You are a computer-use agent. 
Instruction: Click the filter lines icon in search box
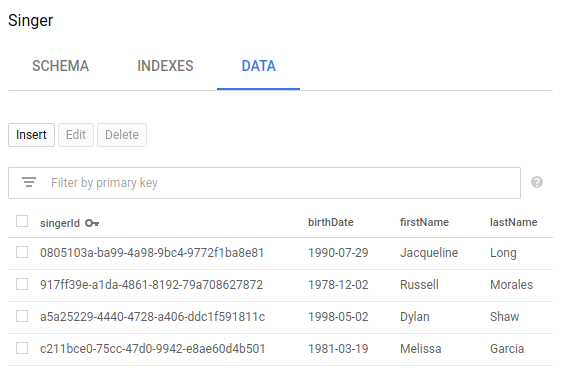[x=29, y=182]
